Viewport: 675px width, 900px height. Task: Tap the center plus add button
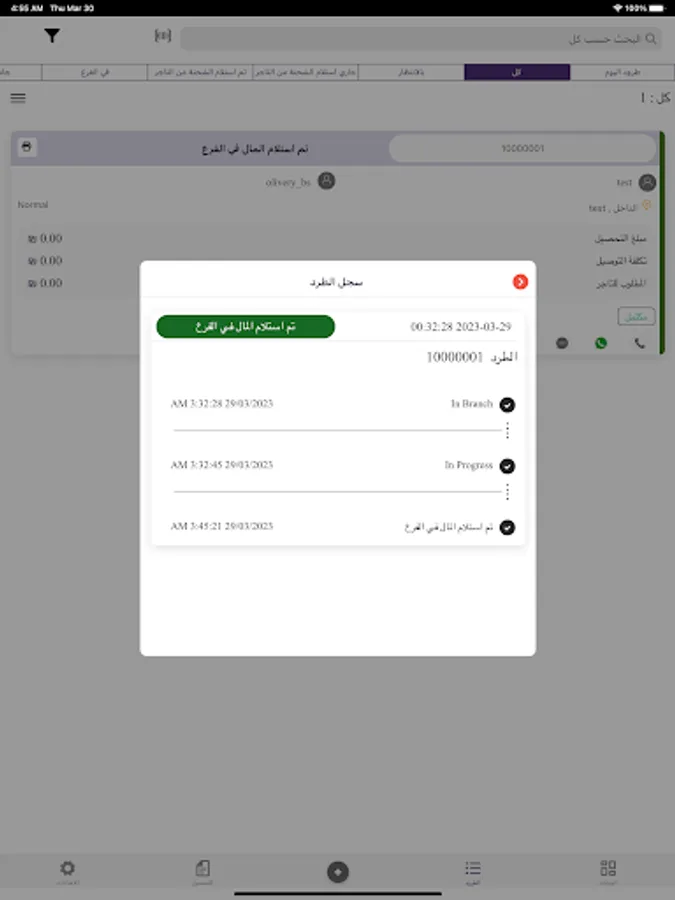pos(338,872)
